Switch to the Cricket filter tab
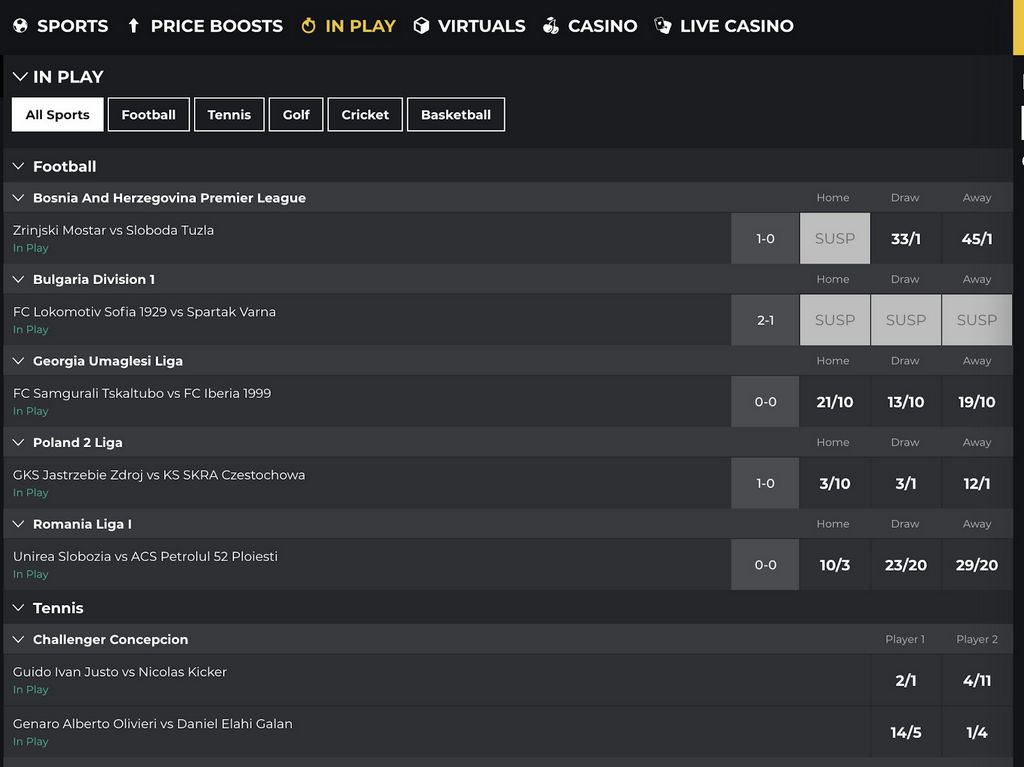 coord(365,114)
